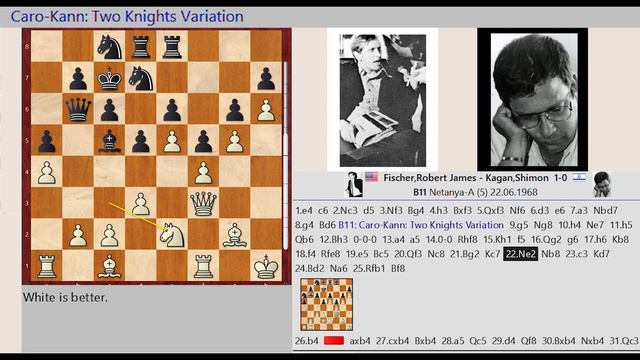Select the white pawn on e5

click(x=172, y=141)
